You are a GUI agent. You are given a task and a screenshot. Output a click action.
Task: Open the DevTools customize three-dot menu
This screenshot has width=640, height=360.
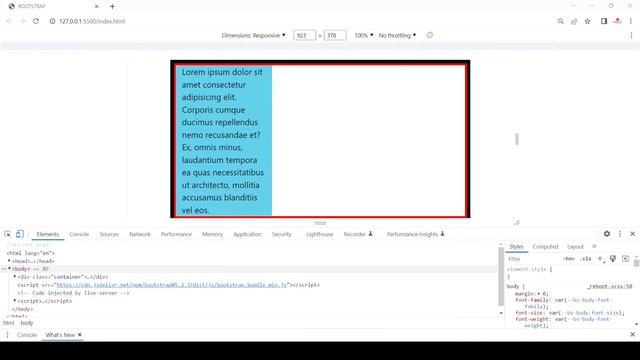pos(620,234)
